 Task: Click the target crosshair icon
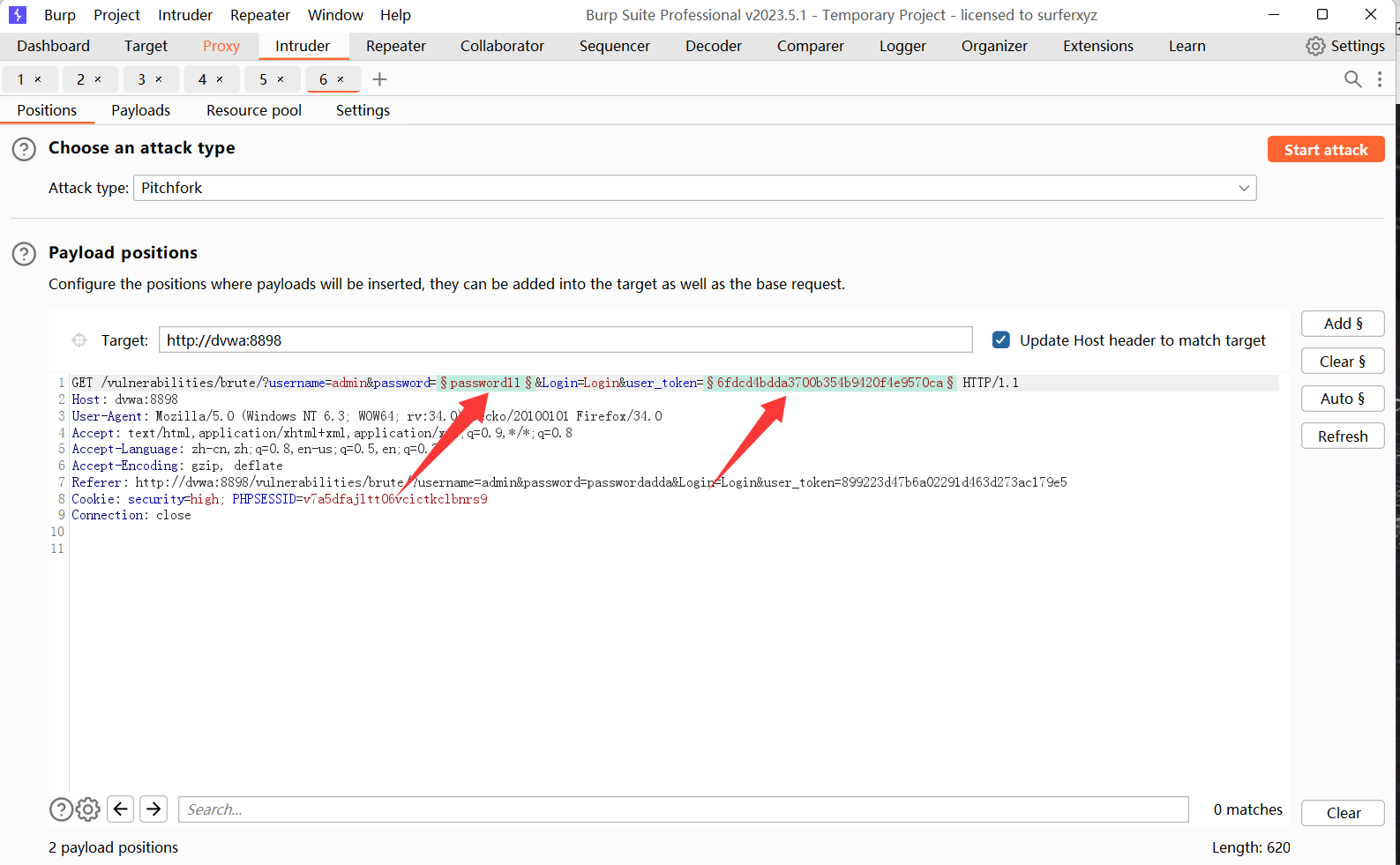[x=79, y=340]
